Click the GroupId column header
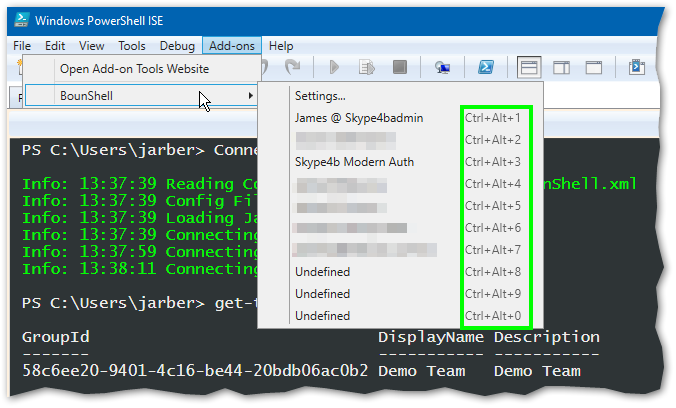 point(56,337)
